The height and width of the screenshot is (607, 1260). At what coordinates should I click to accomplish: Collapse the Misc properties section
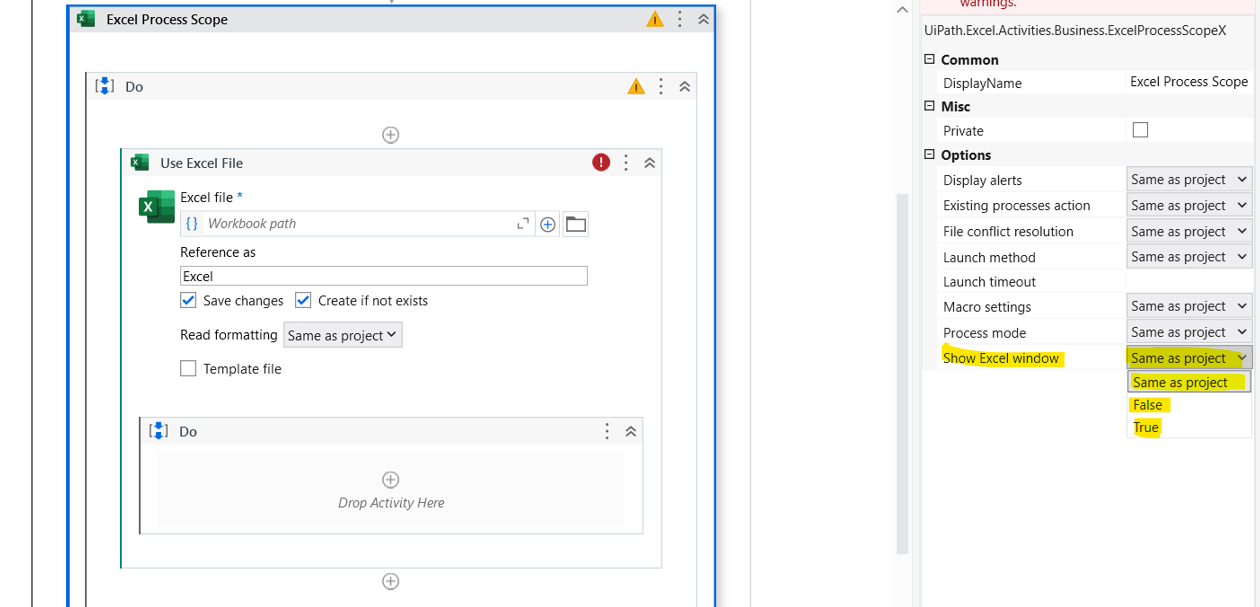pyautogui.click(x=929, y=106)
